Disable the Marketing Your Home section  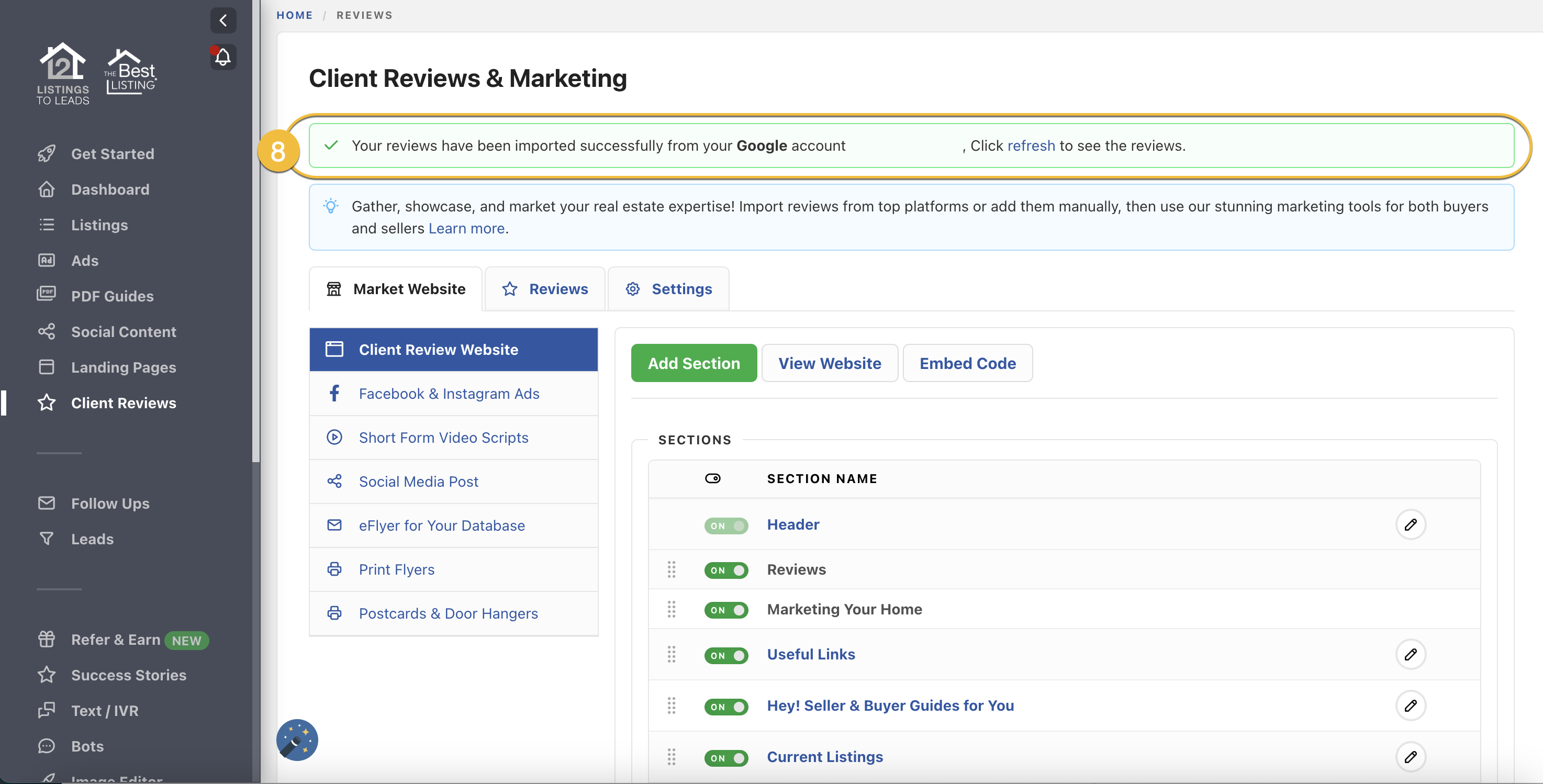726,610
